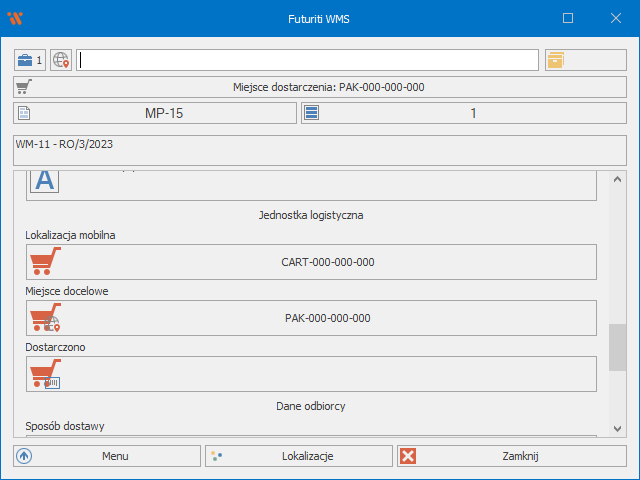640x480 pixels.
Task: Open Lokalizacje from the bottom bar
Action: tap(299, 456)
